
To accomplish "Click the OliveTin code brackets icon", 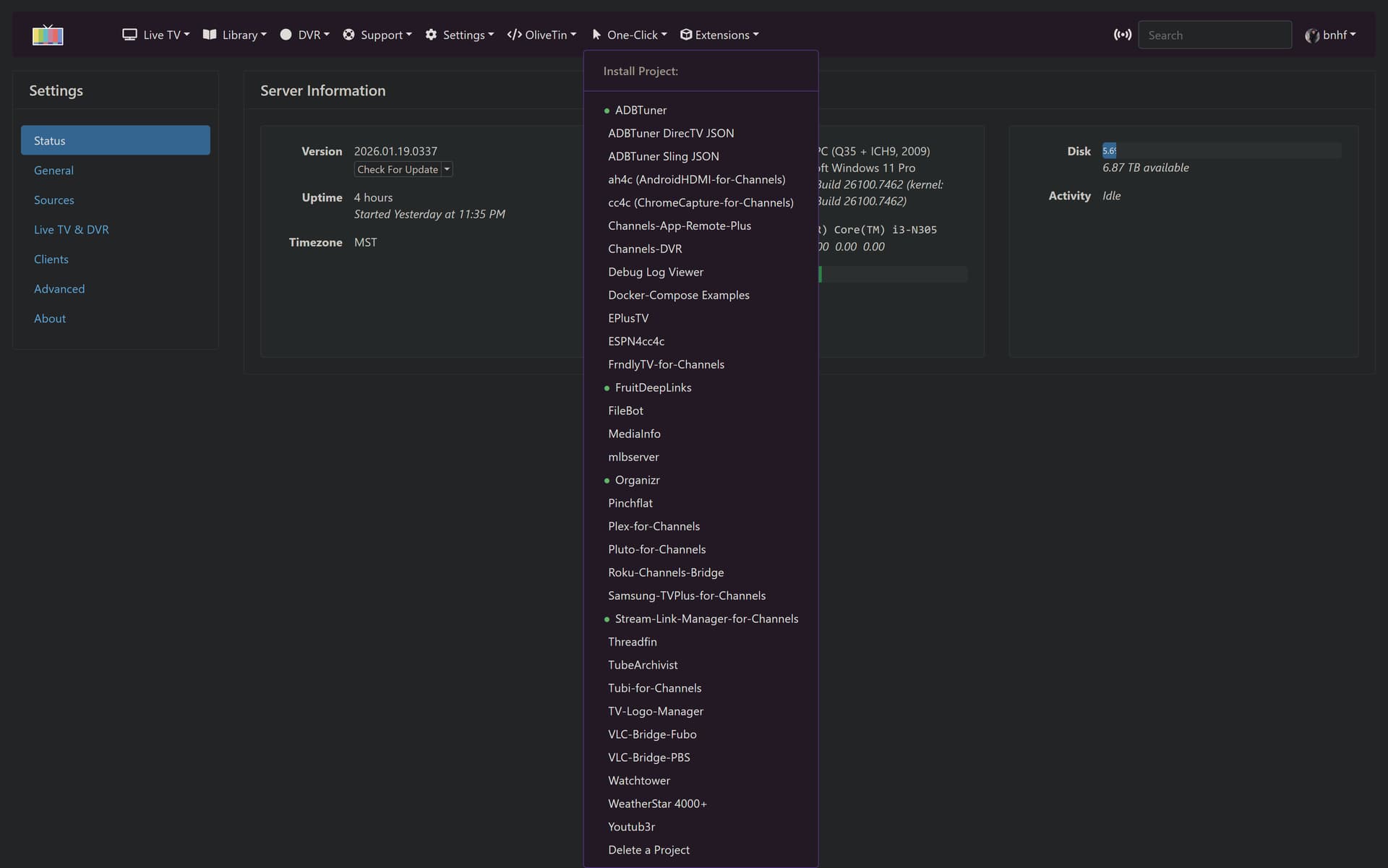I will point(514,35).
